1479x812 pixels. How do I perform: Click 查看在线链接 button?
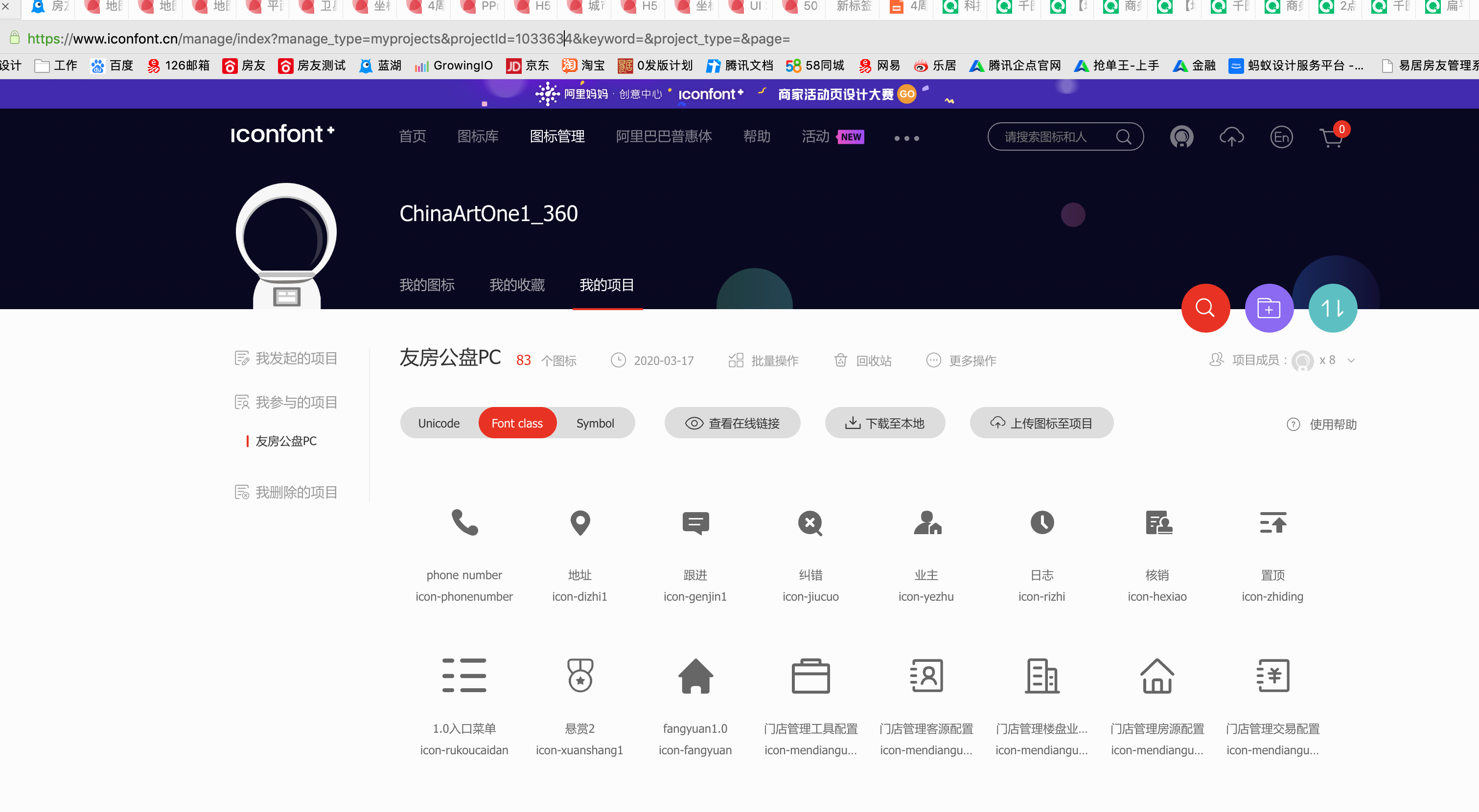coord(732,423)
